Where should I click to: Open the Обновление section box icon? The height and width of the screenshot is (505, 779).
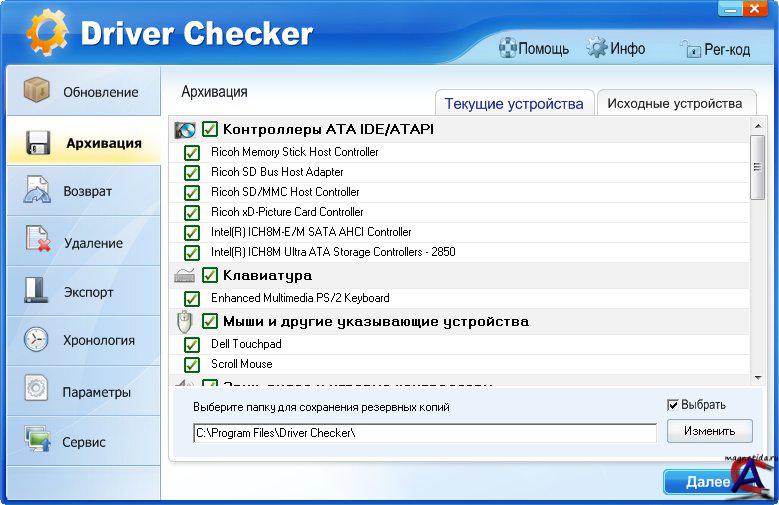point(37,91)
